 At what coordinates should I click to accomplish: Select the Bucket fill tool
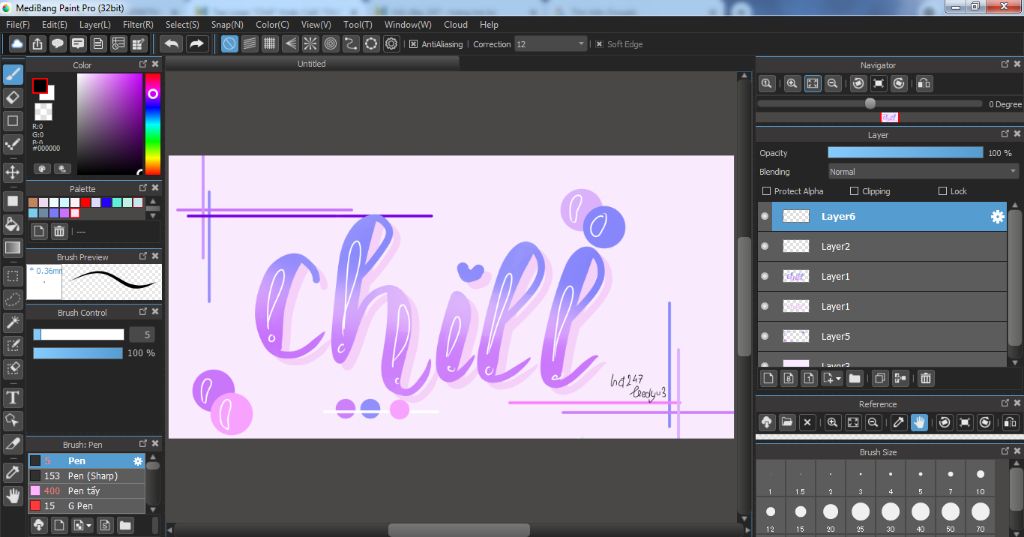pyautogui.click(x=12, y=224)
